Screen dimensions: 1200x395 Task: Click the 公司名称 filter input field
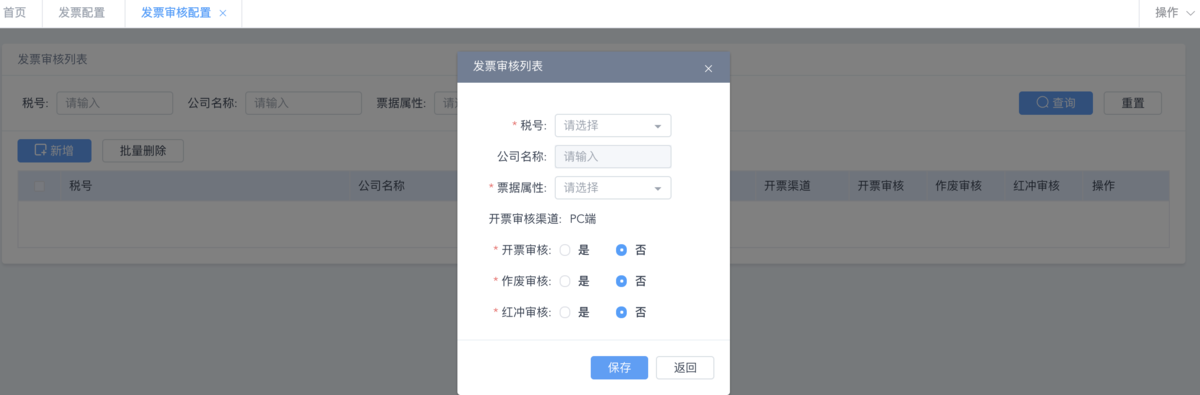click(x=303, y=103)
